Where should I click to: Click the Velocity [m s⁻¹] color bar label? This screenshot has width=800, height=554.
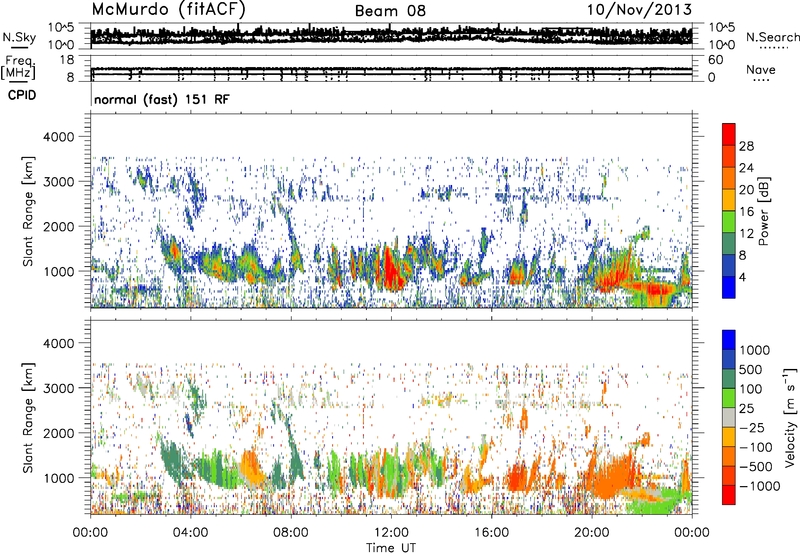pyautogui.click(x=790, y=417)
